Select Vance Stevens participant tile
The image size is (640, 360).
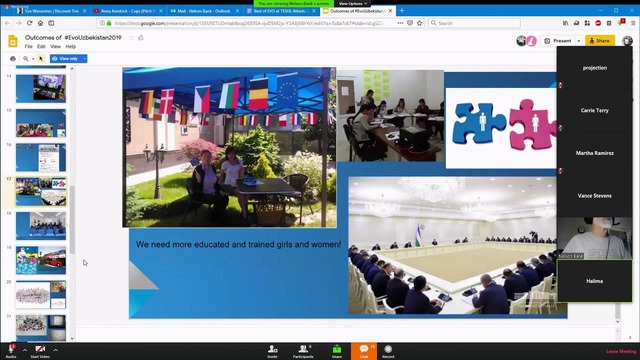pos(594,196)
